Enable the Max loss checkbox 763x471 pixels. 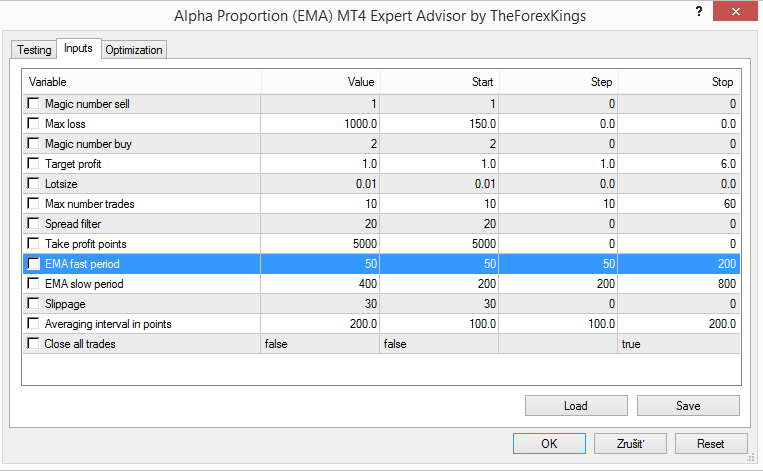point(33,124)
